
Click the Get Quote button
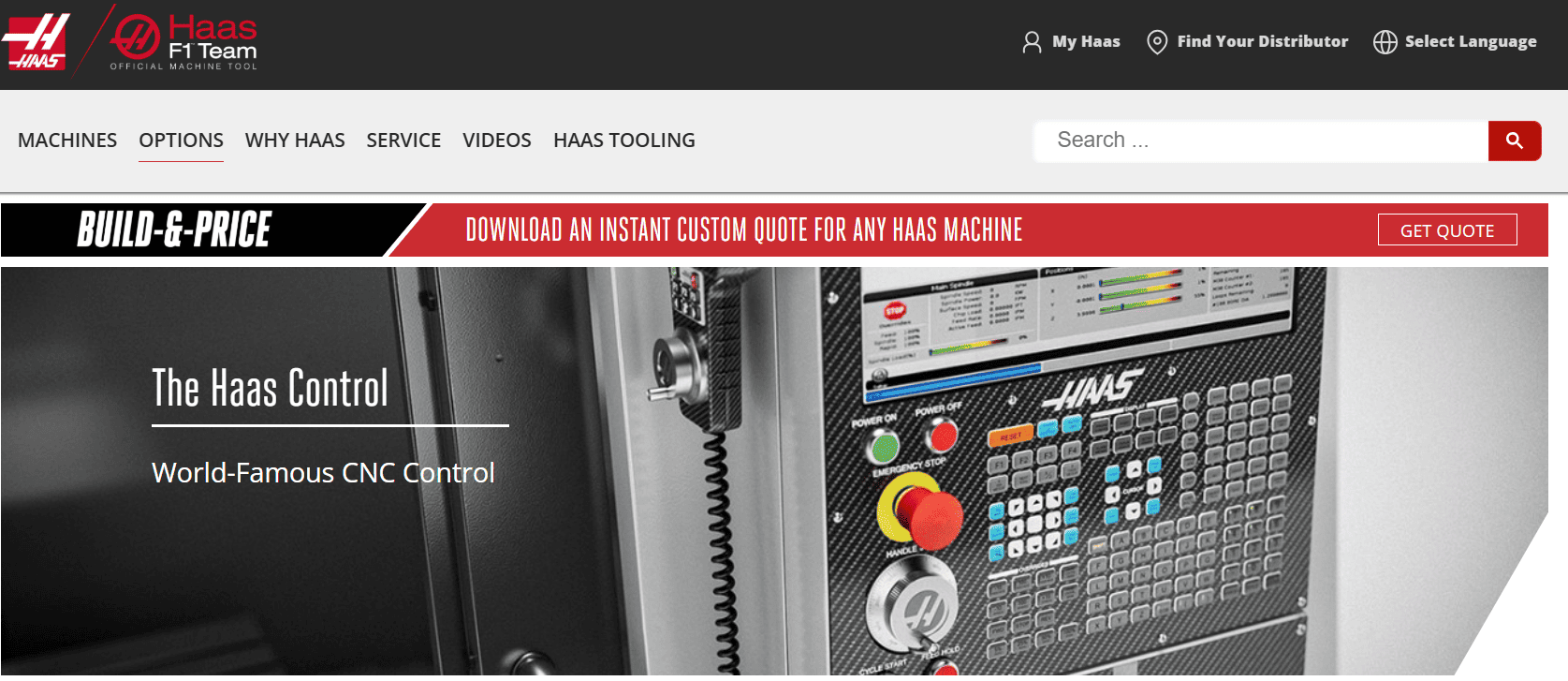pos(1446,230)
